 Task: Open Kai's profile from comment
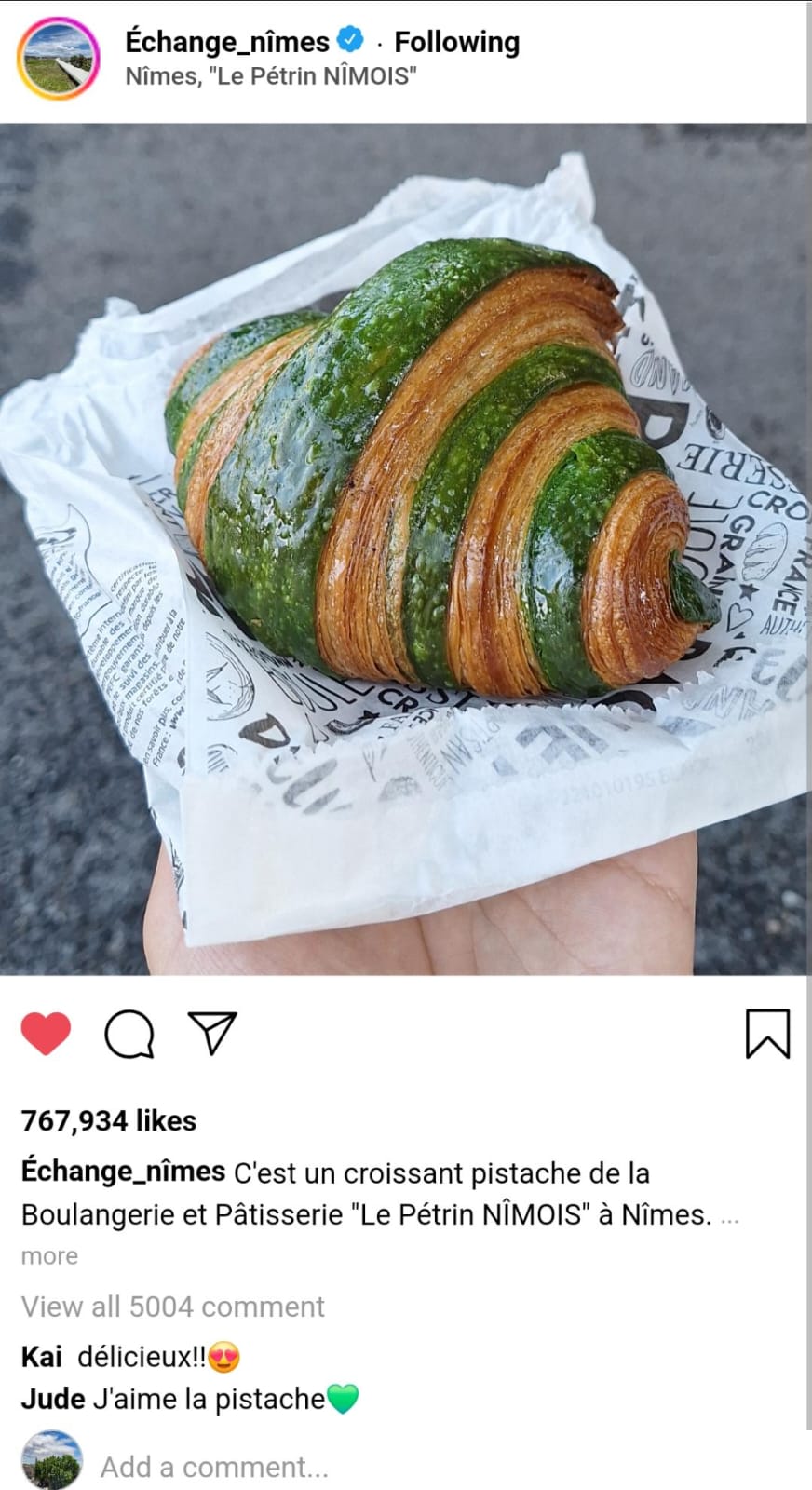[x=41, y=1357]
